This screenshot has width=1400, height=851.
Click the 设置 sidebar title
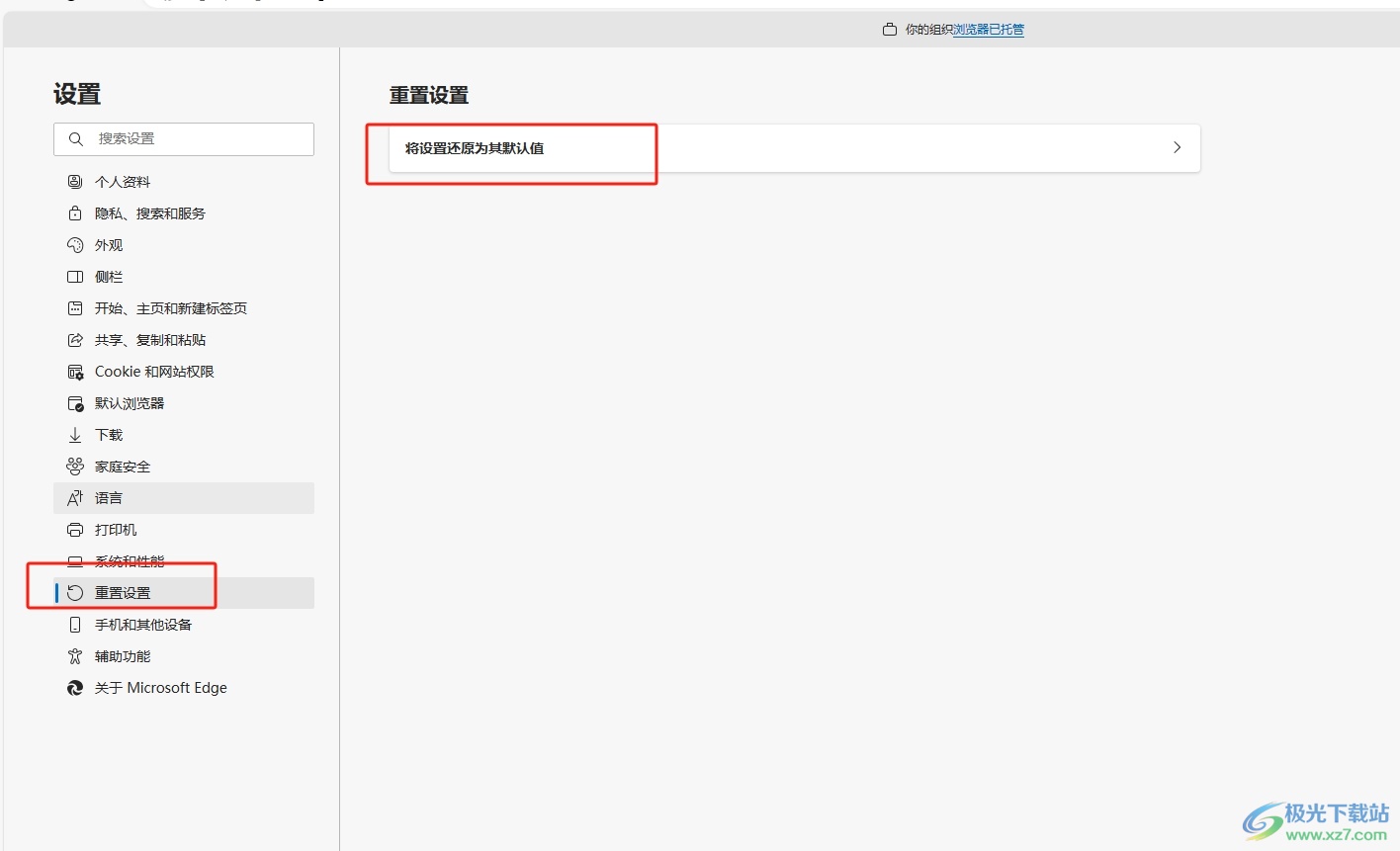pyautogui.click(x=77, y=94)
